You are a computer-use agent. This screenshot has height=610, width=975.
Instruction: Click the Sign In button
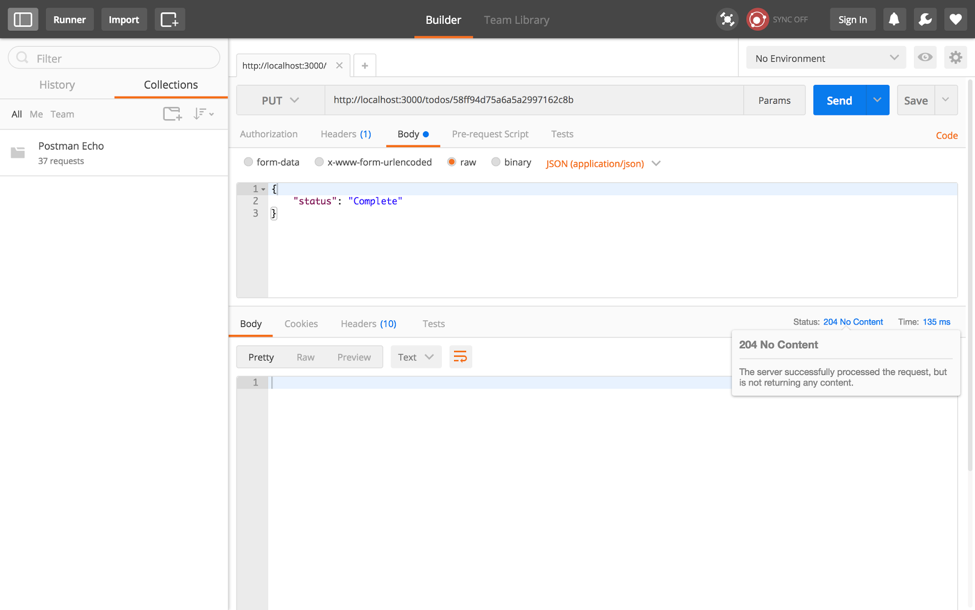point(853,19)
